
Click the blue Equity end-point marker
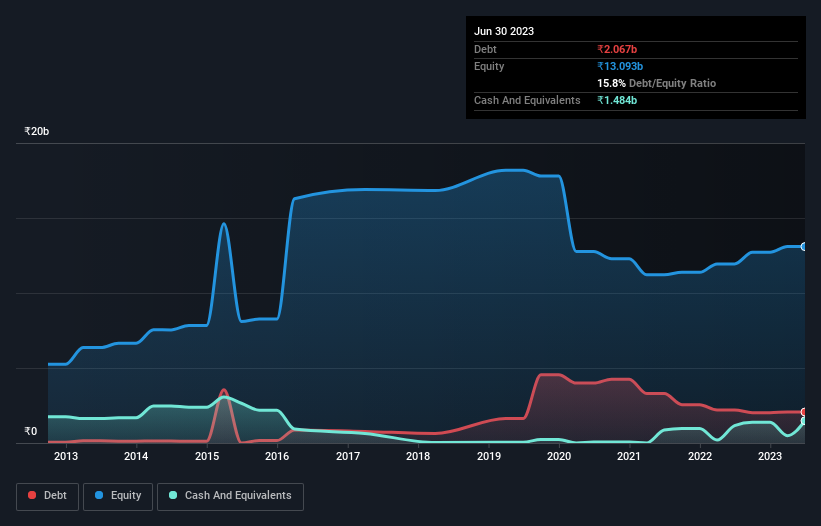click(804, 247)
